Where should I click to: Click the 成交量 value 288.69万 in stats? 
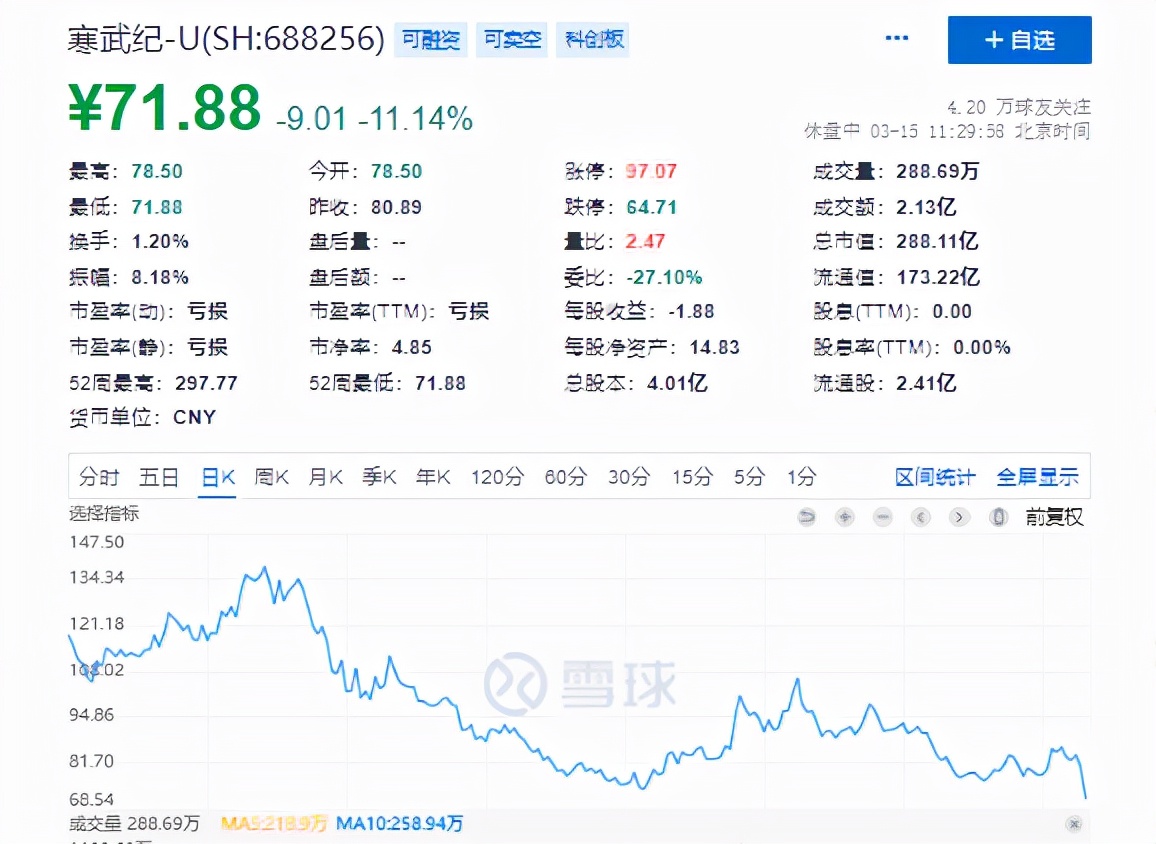pyautogui.click(x=937, y=171)
